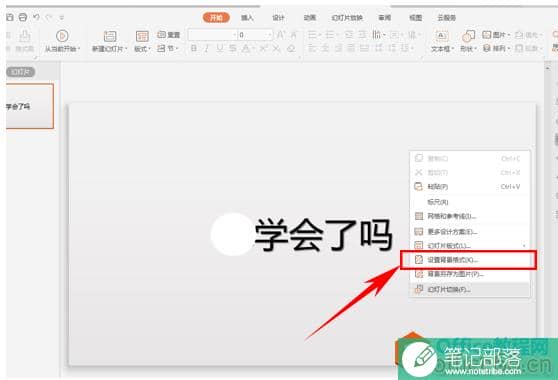The height and width of the screenshot is (380, 558).
Task: Open the 设计 (Design) tab
Action: point(278,18)
